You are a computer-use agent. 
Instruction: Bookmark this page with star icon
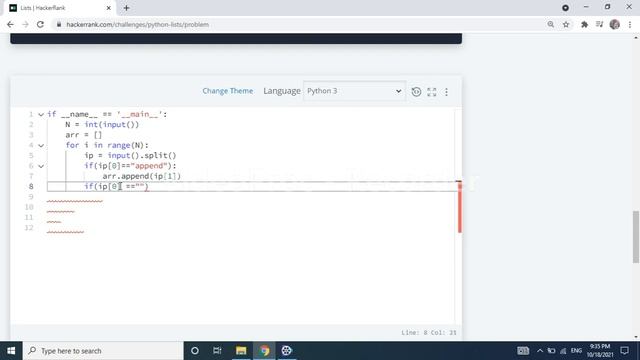tap(566, 24)
